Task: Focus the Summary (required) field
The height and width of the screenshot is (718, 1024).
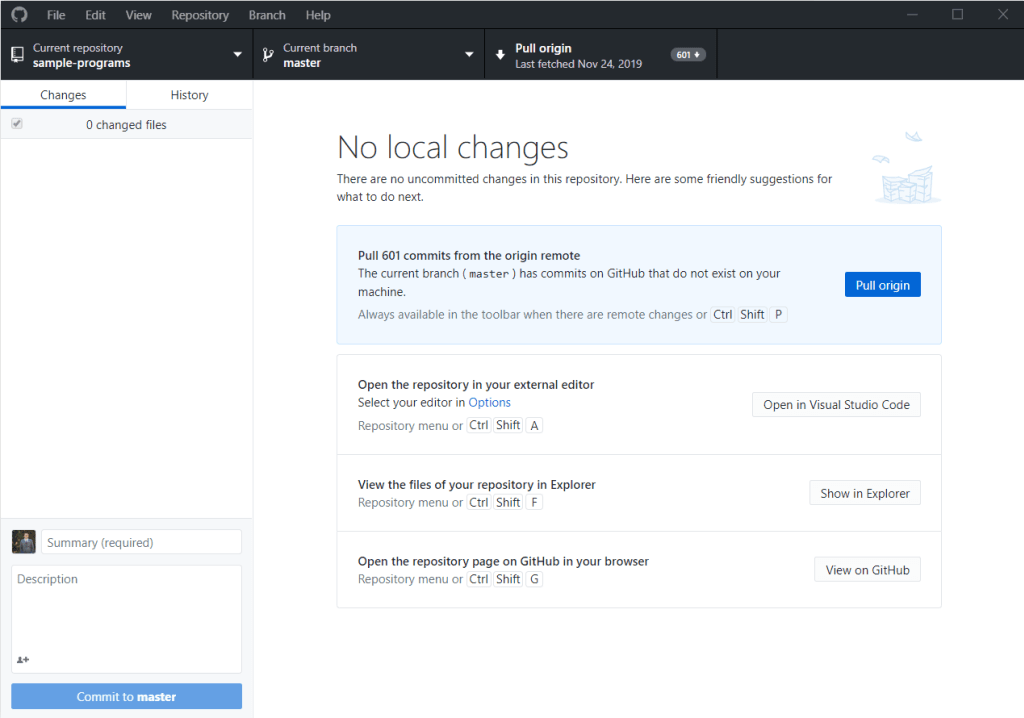Action: (x=142, y=542)
